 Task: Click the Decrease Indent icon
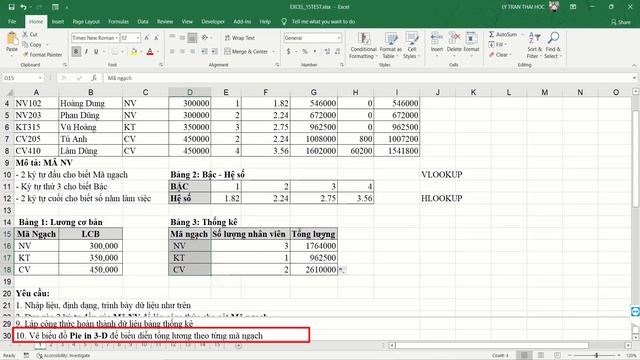coord(204,52)
